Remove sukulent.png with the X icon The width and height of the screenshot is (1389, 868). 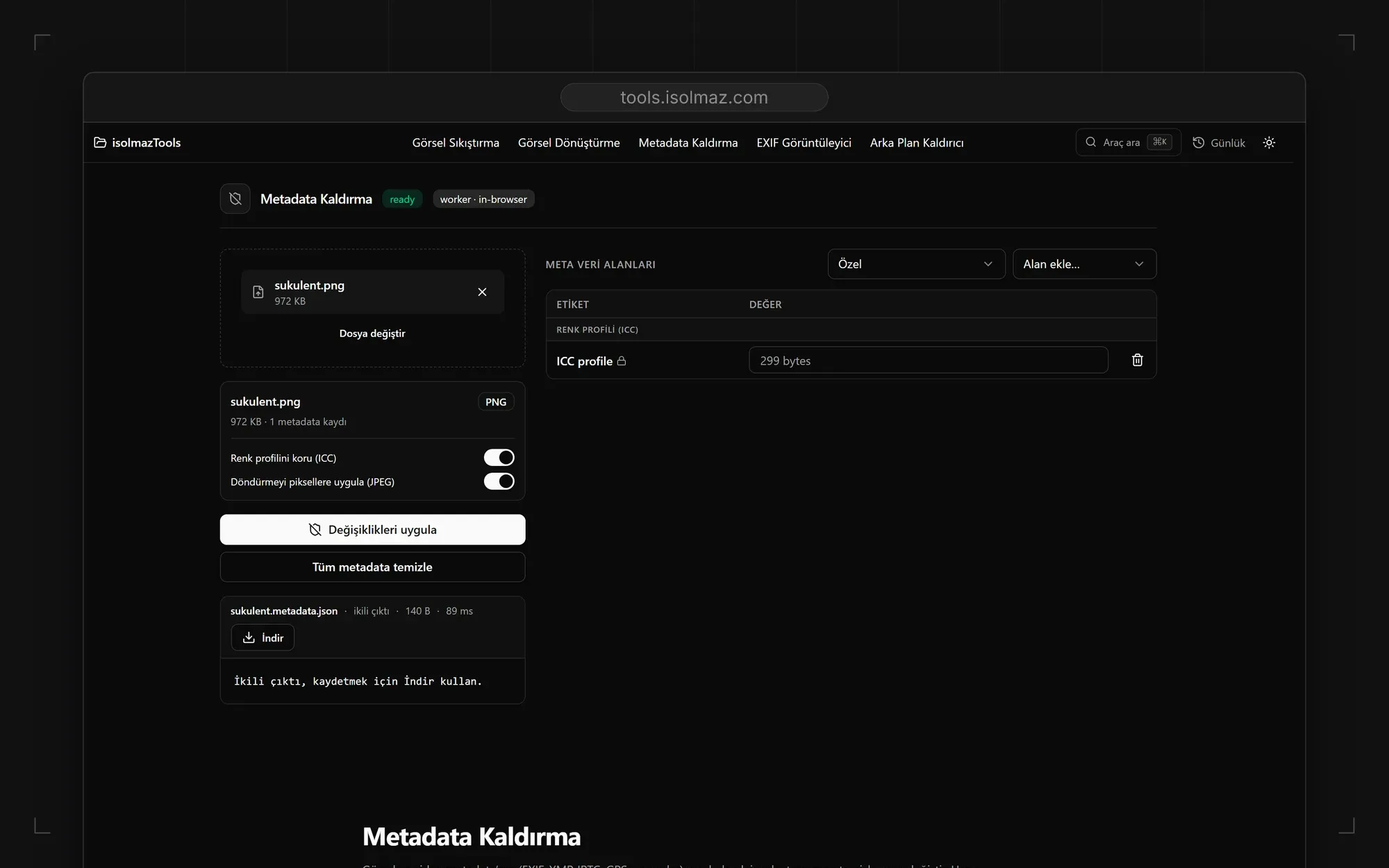click(482, 292)
